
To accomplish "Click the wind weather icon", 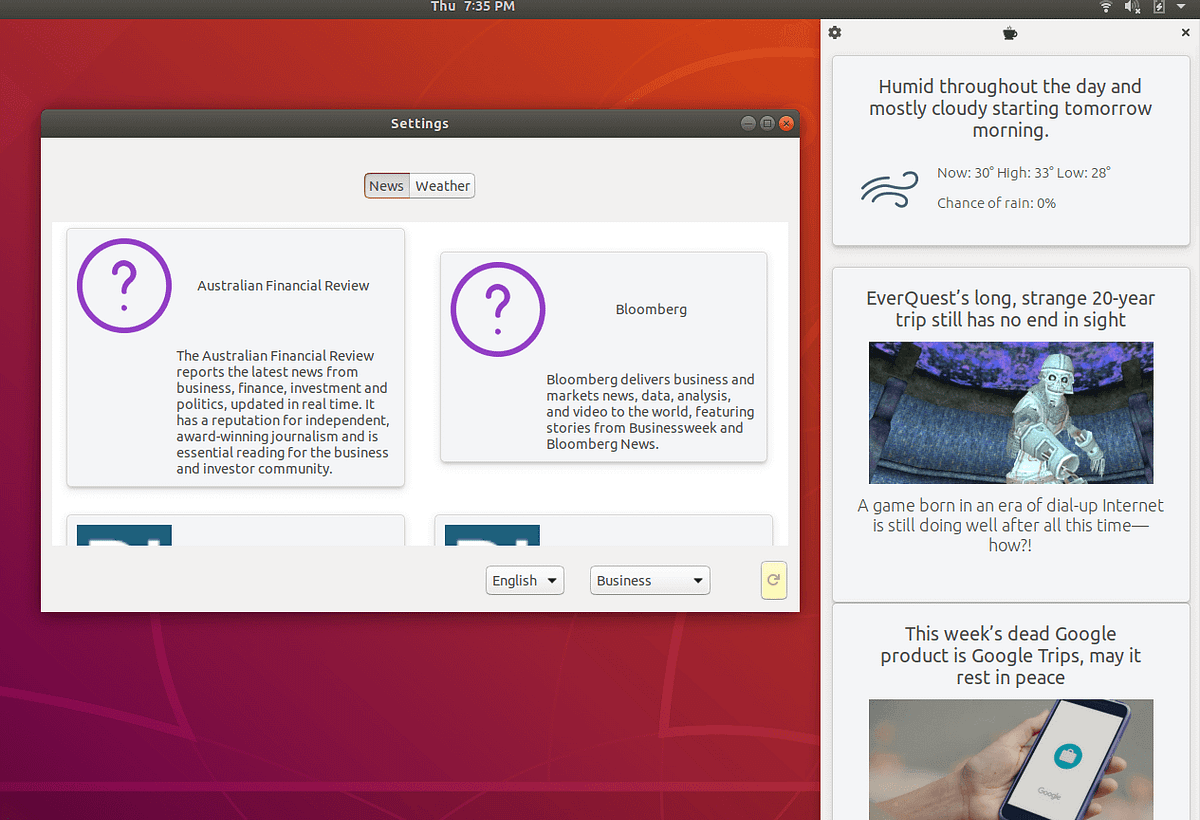I will 889,188.
